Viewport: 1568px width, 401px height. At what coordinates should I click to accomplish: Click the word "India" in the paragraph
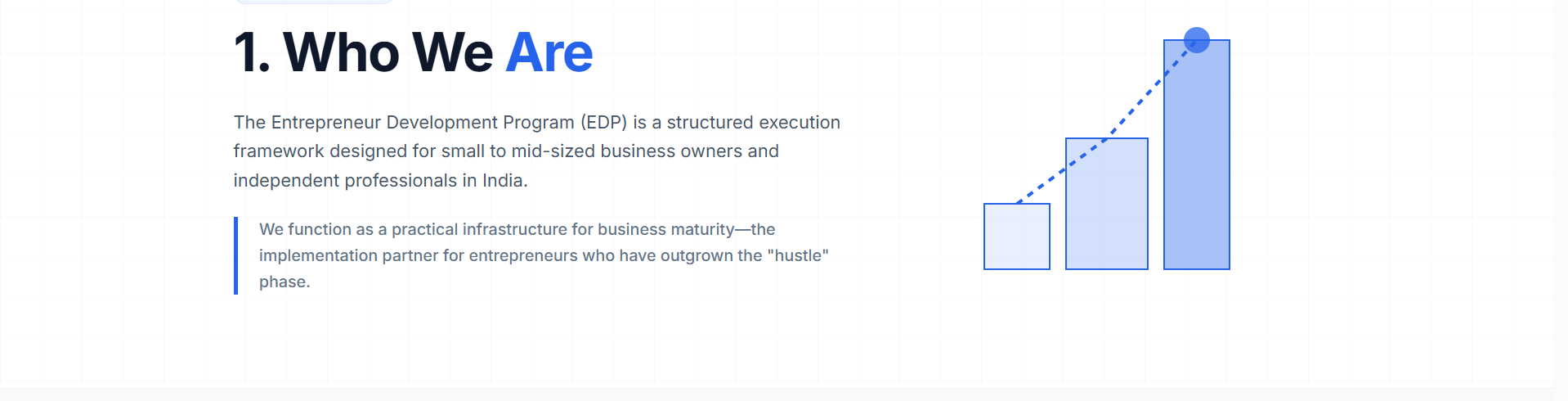click(x=502, y=180)
